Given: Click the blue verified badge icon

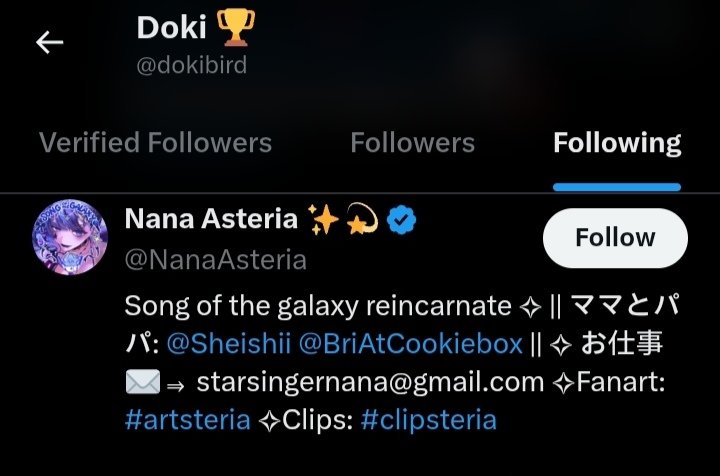Looking at the screenshot, I should pos(402,219).
